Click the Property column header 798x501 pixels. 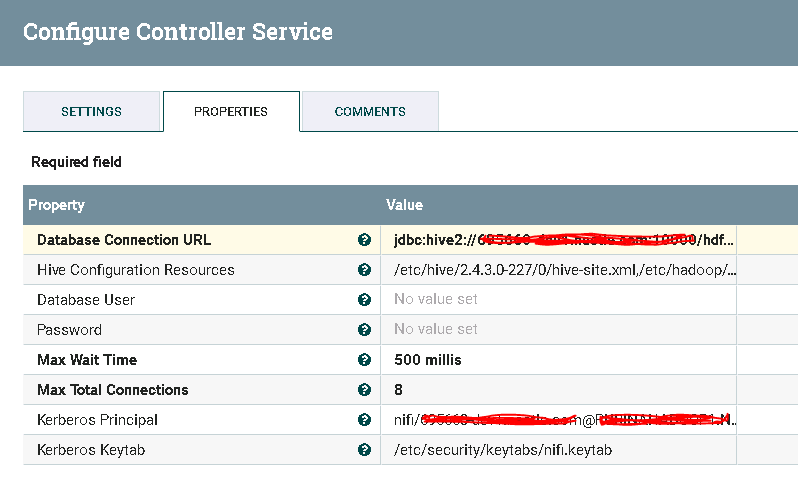point(200,205)
